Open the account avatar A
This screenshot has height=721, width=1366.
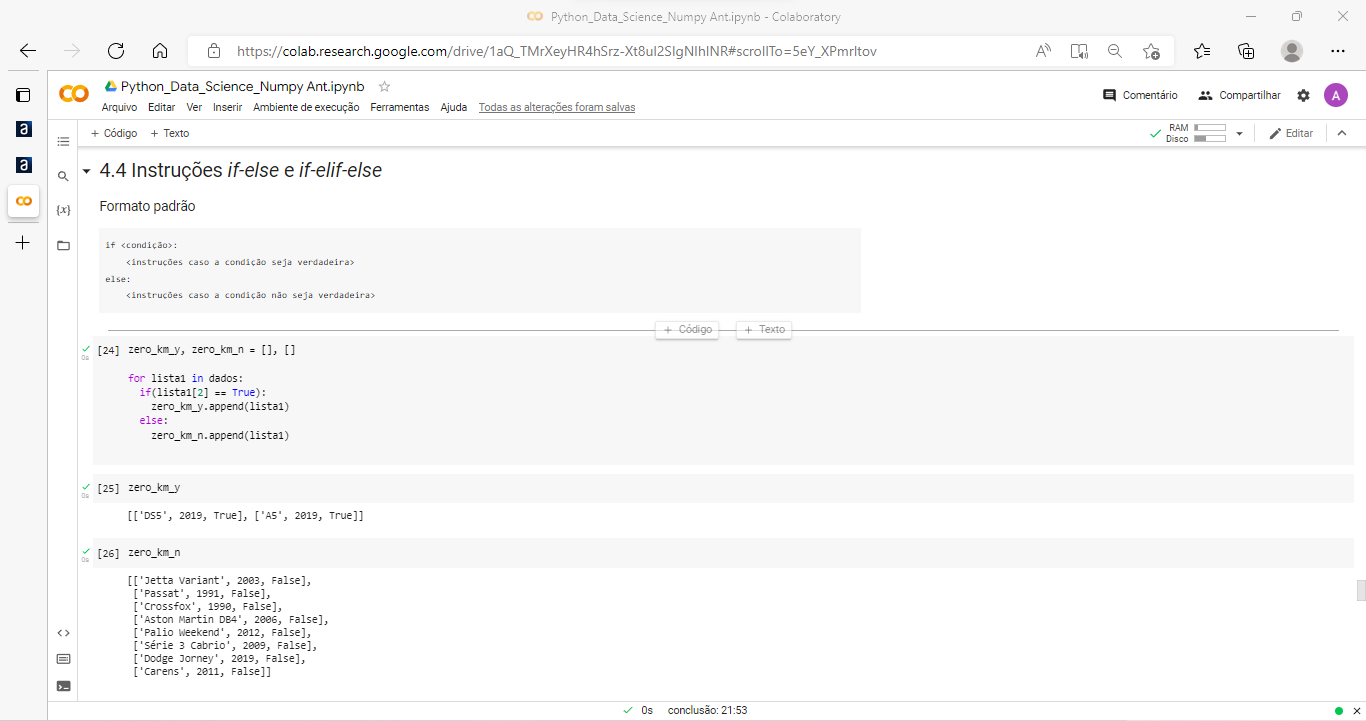[1335, 95]
